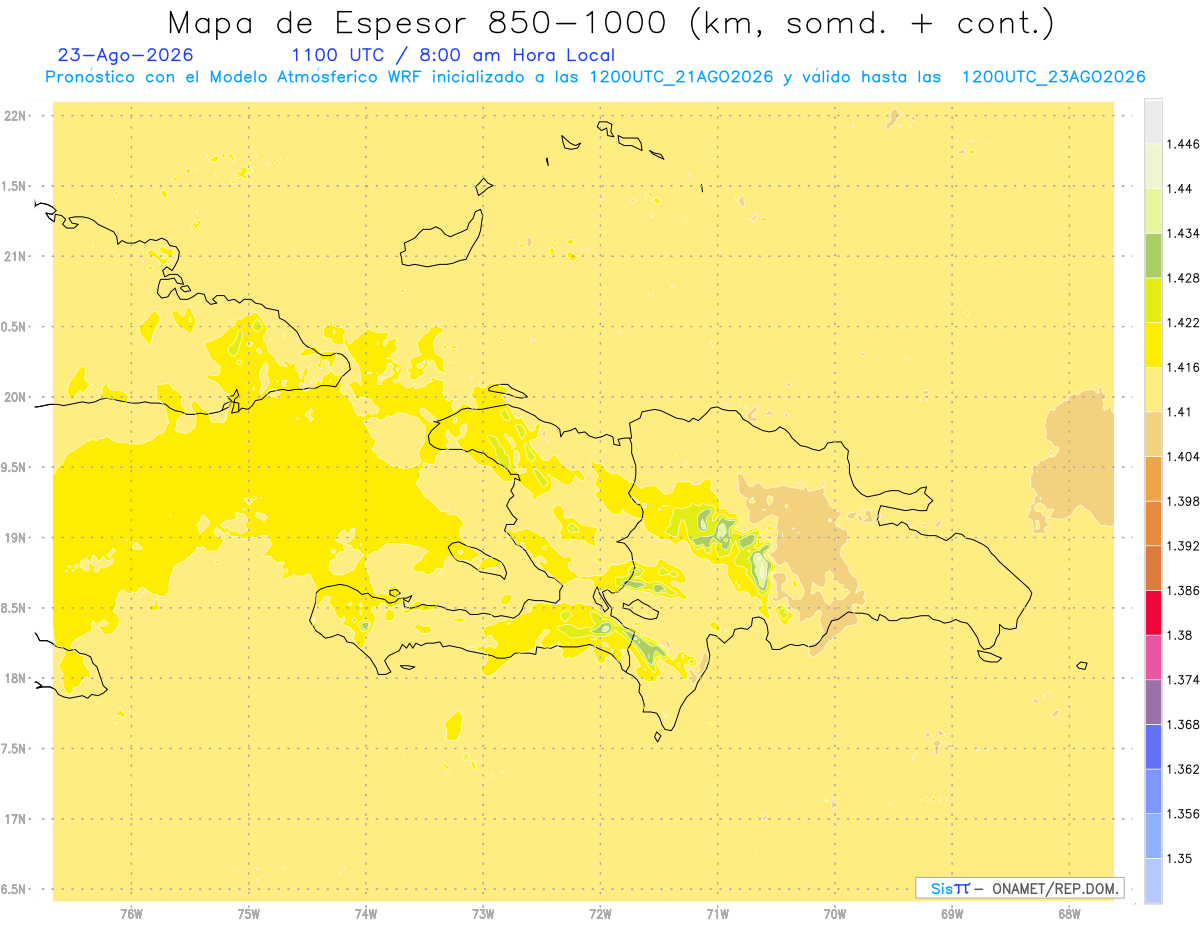Click the latitude label "20N"
1200x927 pixels.
point(16,397)
